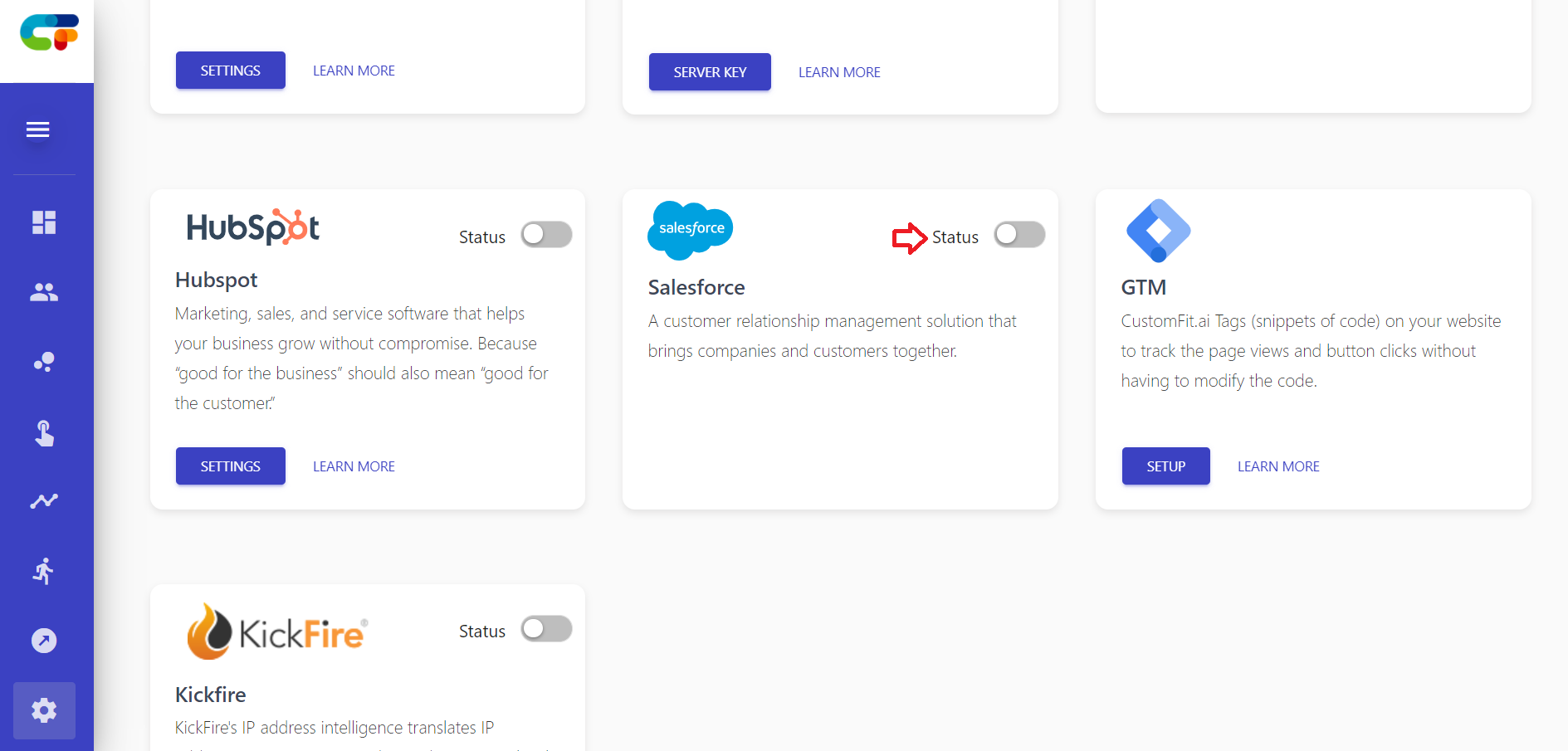Click the HubSpot logo
Screen dimensions: 1568x751
pyautogui.click(x=253, y=227)
